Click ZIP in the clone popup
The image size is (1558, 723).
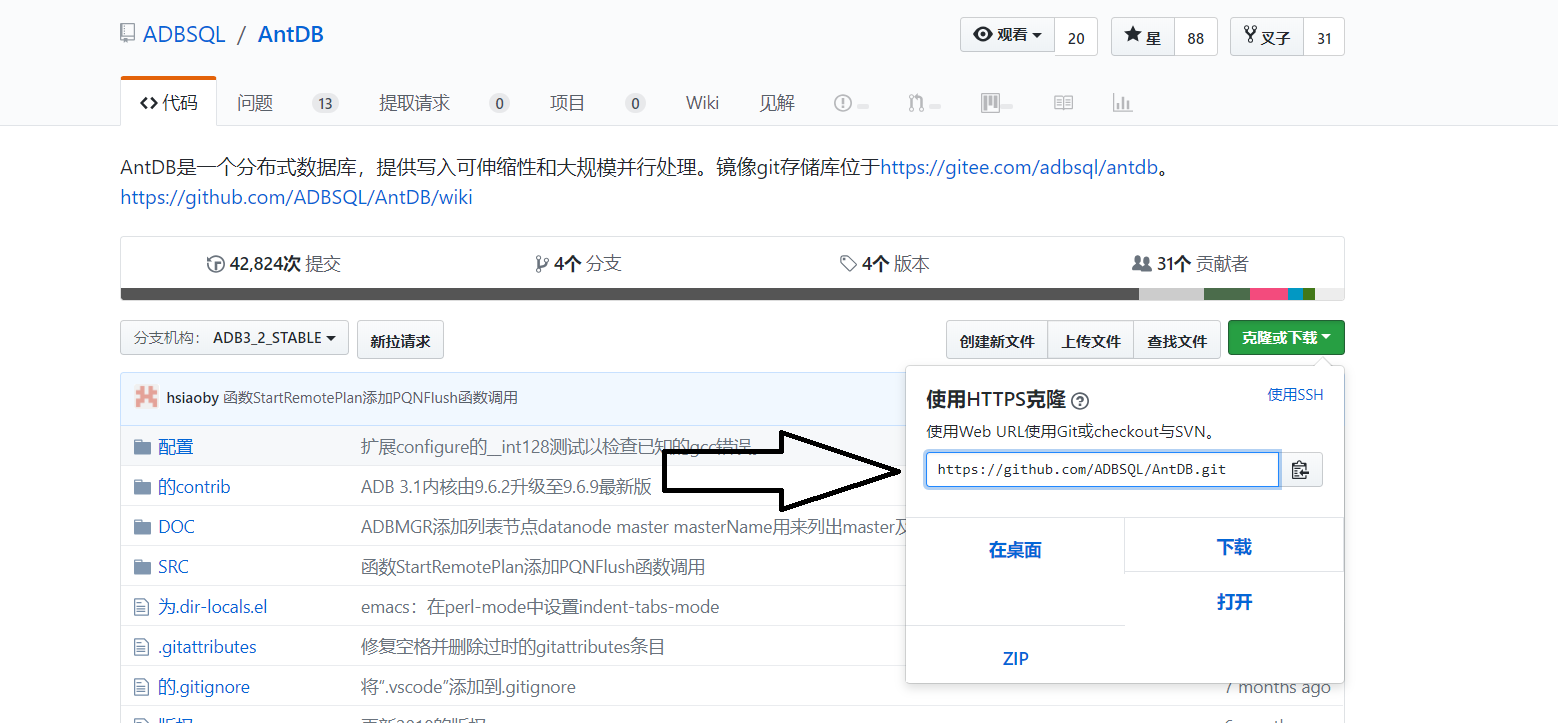[x=1015, y=658]
